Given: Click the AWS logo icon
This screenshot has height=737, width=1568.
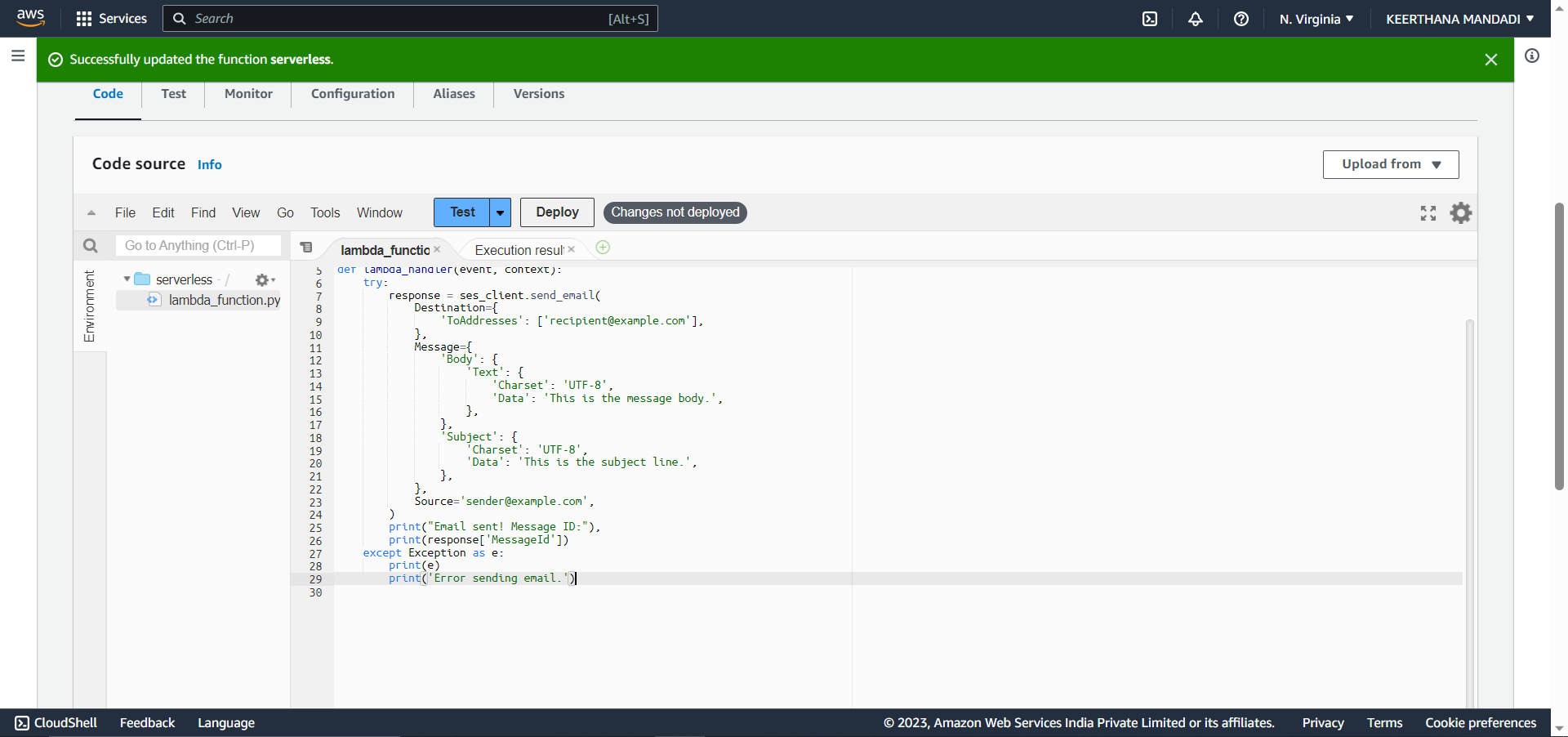Looking at the screenshot, I should tap(30, 18).
